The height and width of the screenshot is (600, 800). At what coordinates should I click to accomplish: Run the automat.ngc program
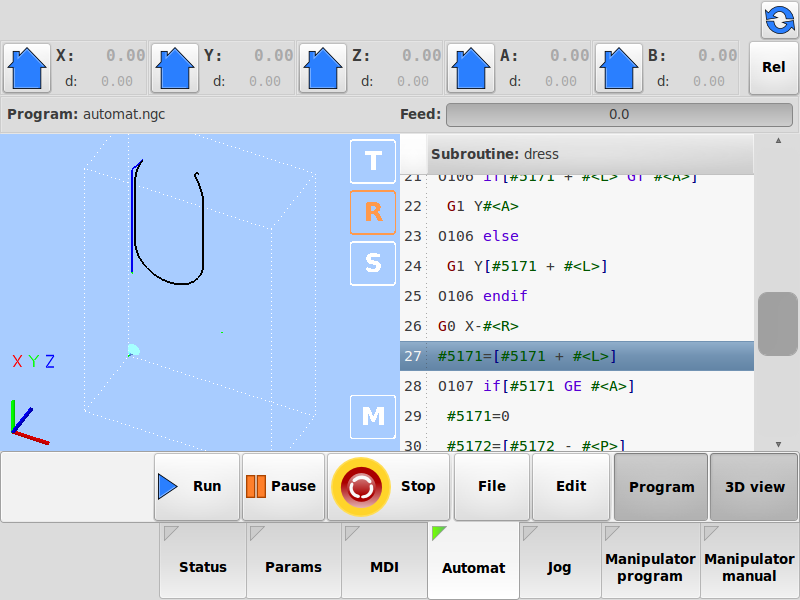[x=197, y=487]
